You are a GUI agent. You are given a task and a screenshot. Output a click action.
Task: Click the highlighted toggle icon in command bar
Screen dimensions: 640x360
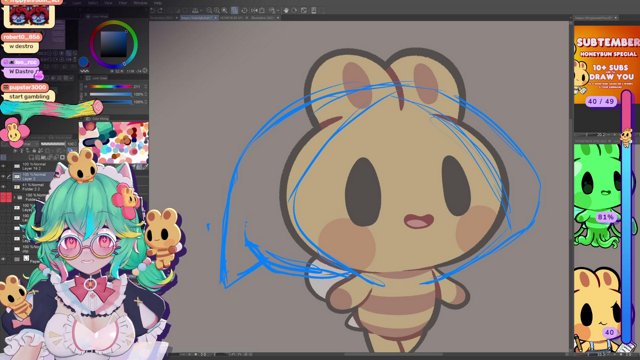(x=235, y=10)
